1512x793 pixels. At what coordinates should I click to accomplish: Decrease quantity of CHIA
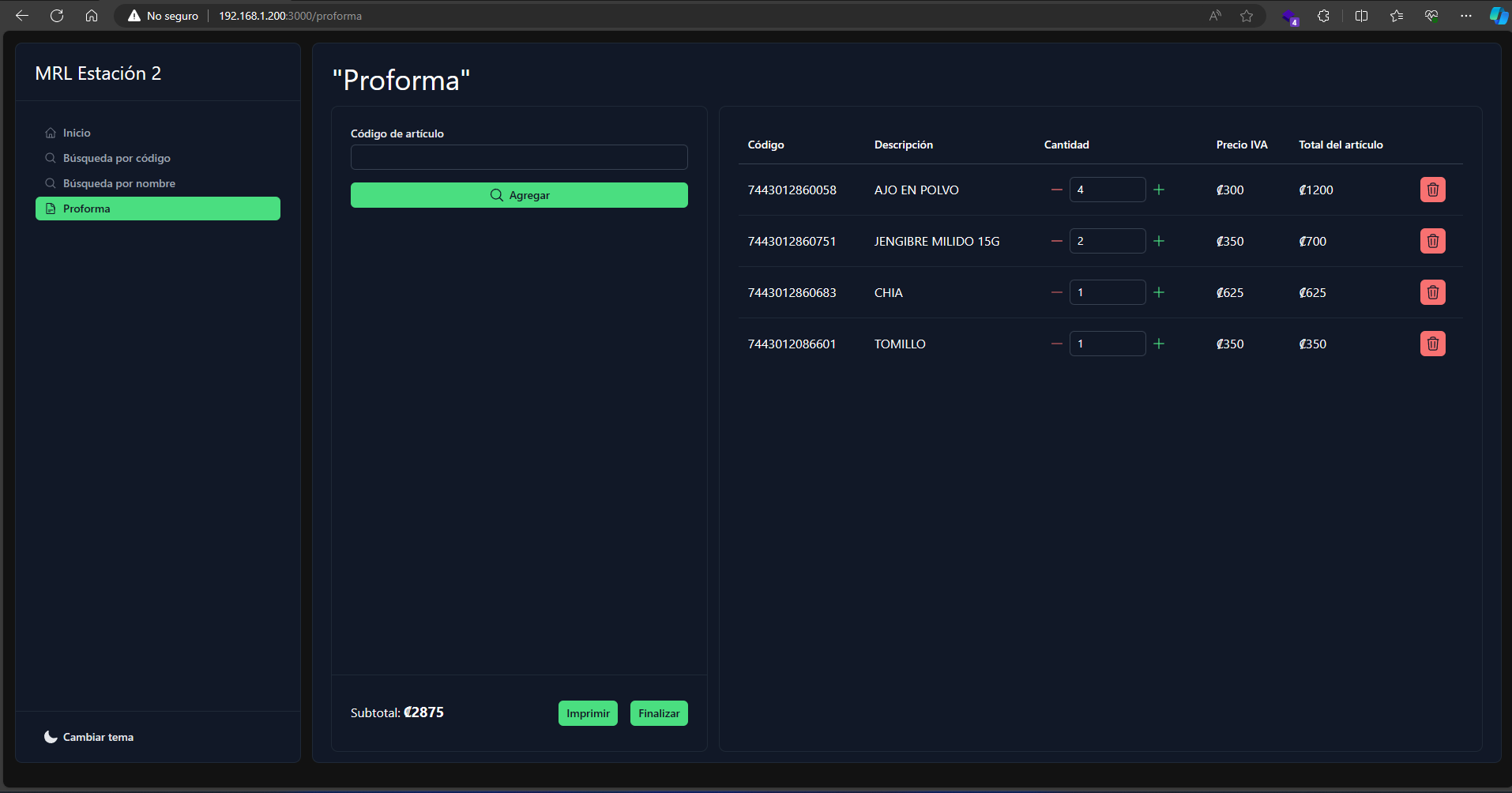[x=1056, y=292]
